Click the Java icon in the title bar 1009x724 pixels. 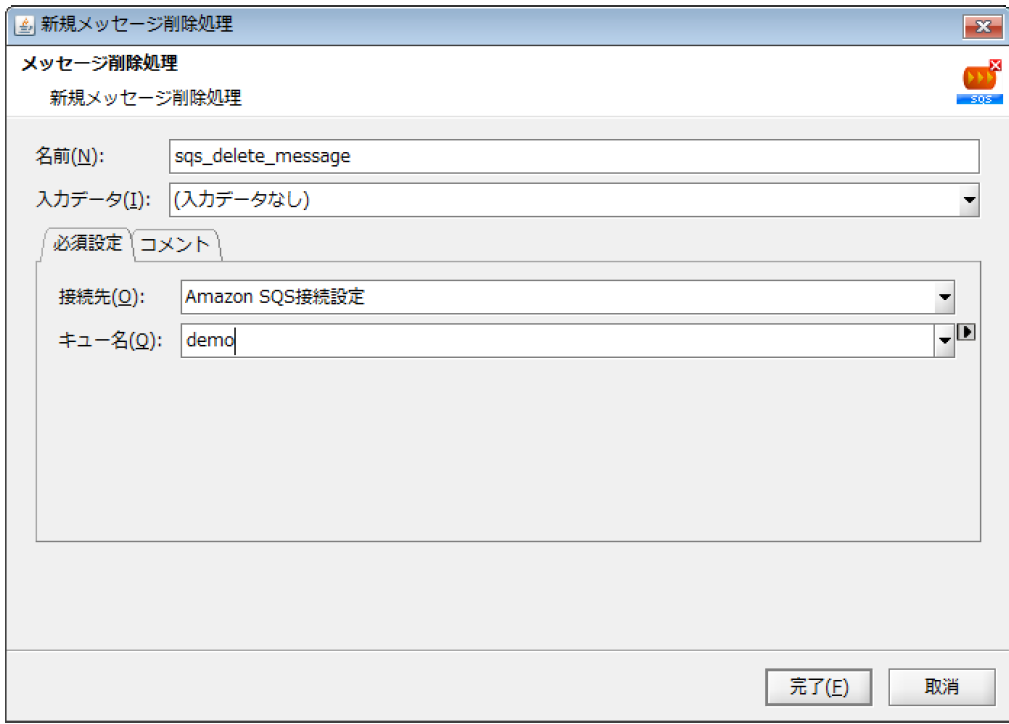(x=26, y=22)
